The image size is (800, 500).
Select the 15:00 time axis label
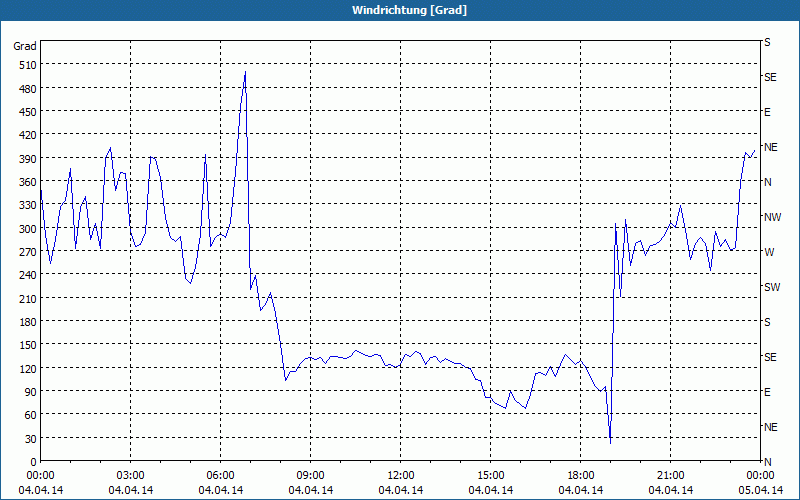[x=491, y=476]
